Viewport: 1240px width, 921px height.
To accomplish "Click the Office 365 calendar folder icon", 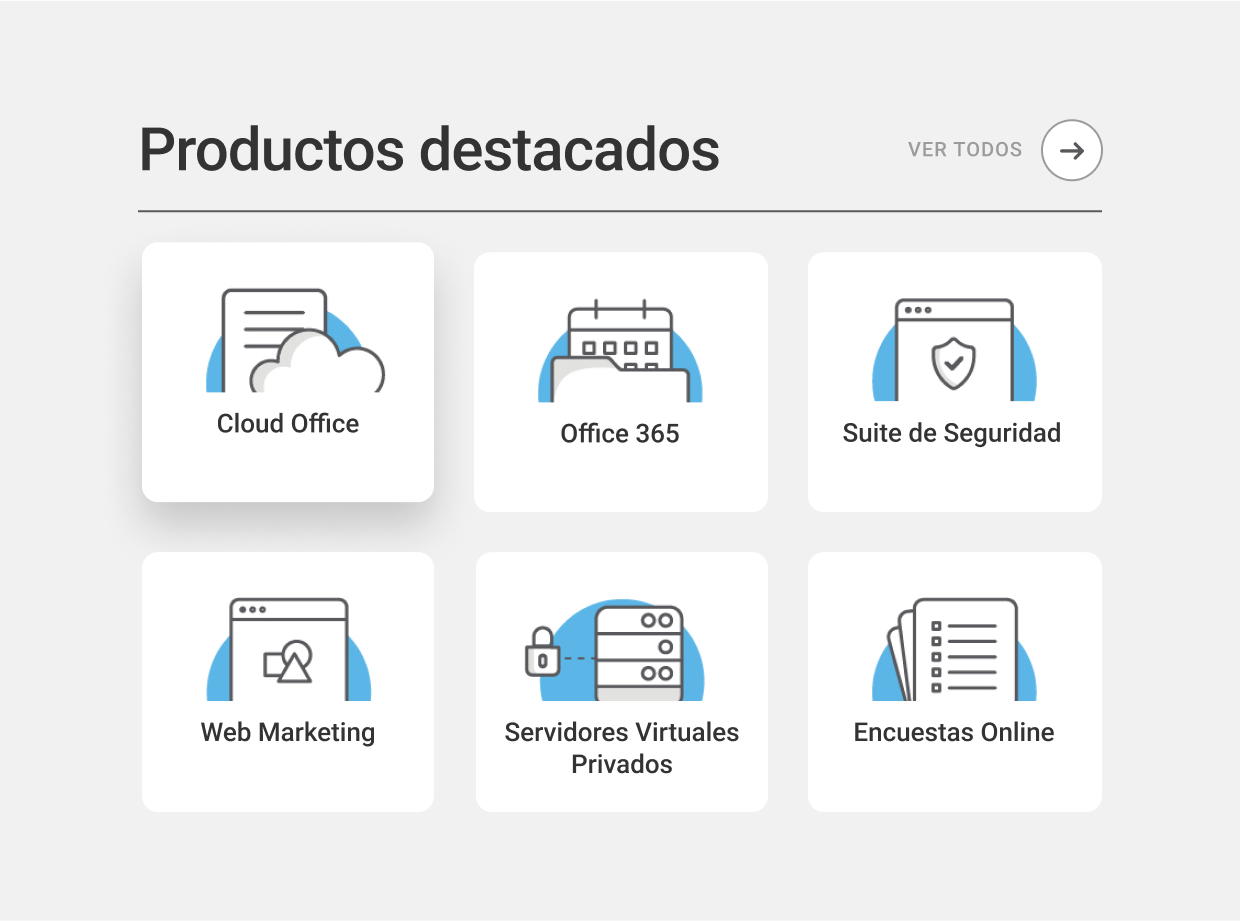I will pos(620,352).
